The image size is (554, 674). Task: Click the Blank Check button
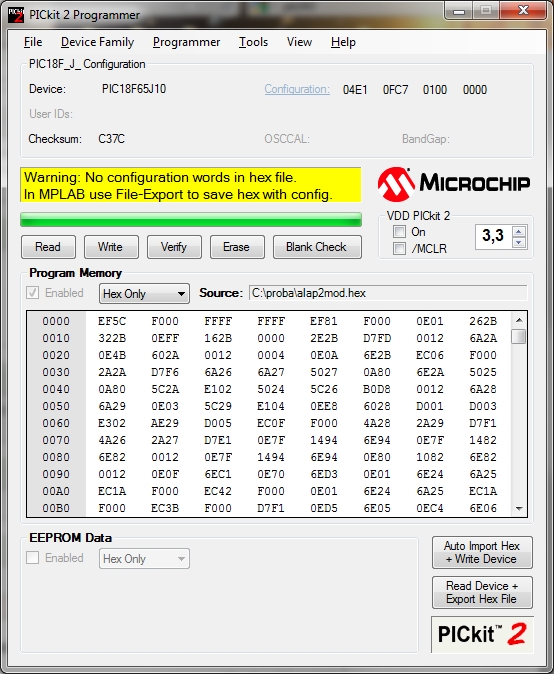tap(317, 247)
